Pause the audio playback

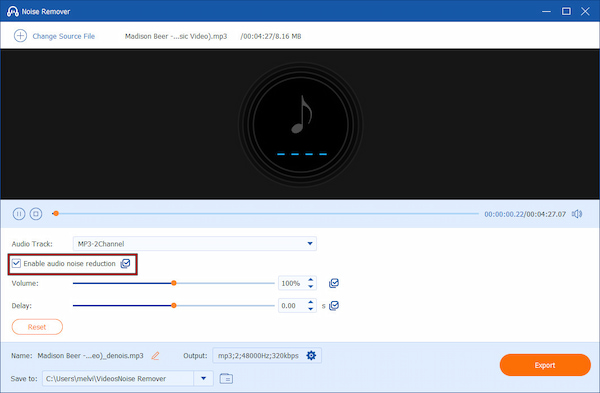click(19, 214)
